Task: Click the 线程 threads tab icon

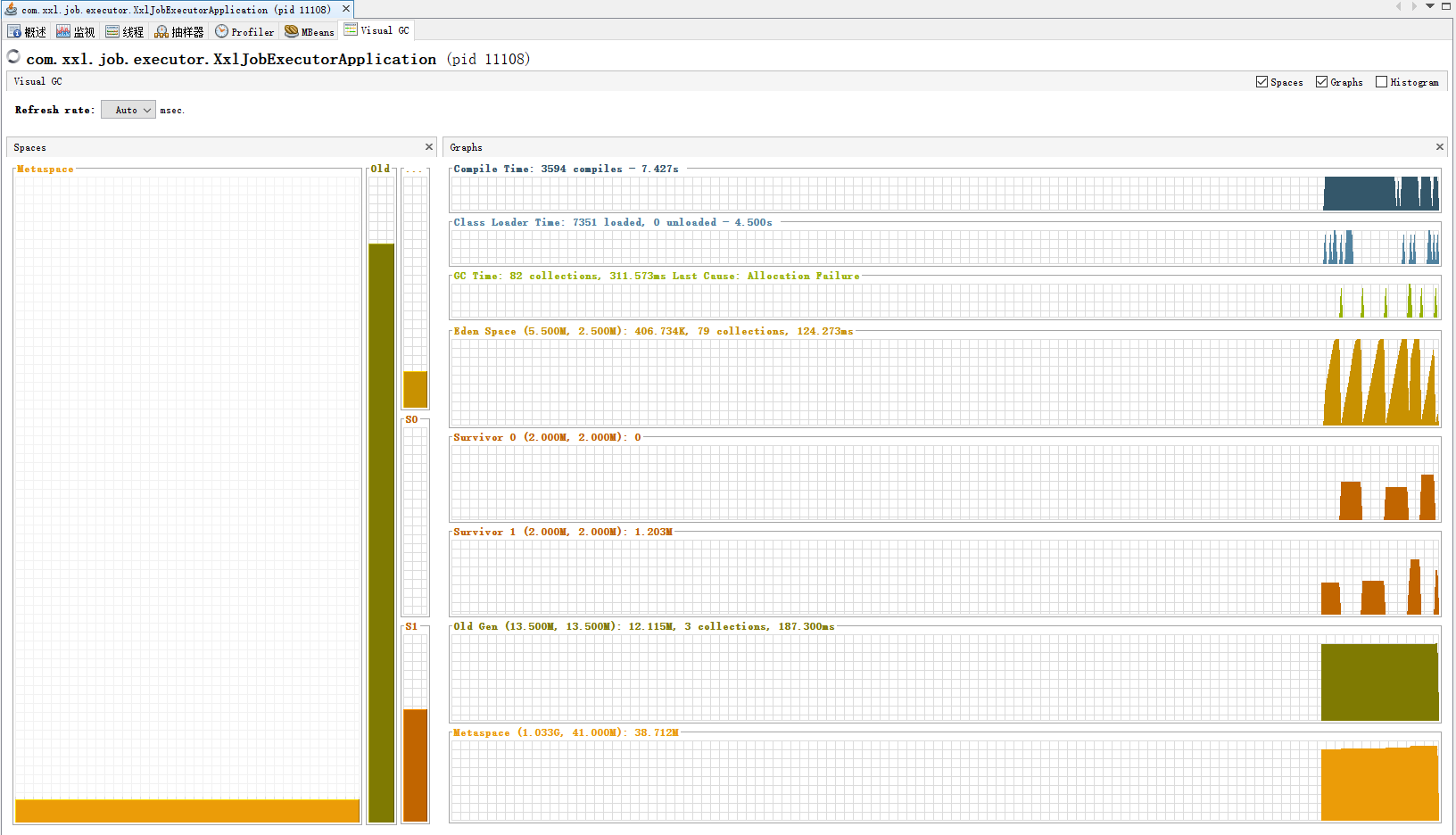Action: click(112, 31)
